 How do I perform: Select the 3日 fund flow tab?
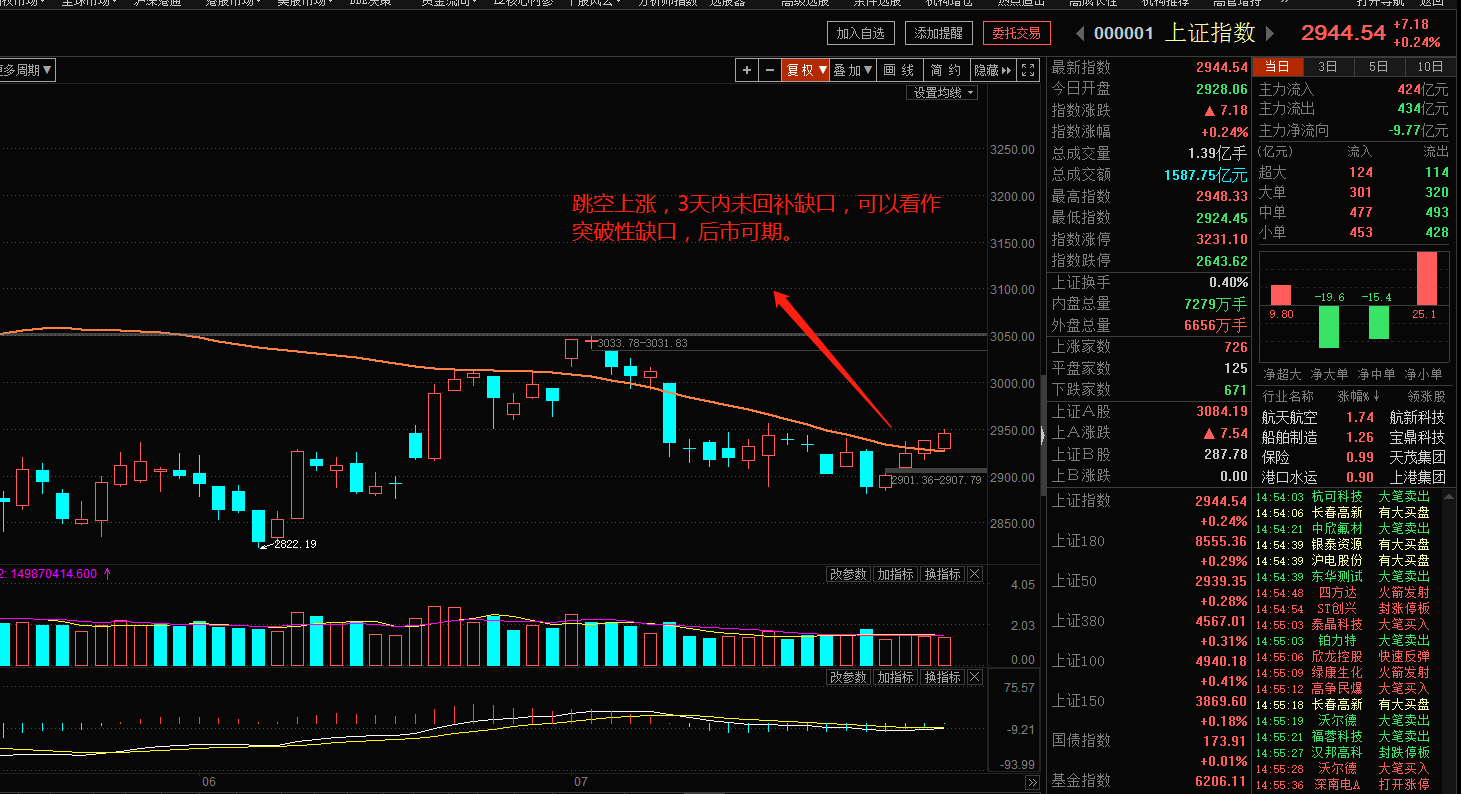[1328, 67]
